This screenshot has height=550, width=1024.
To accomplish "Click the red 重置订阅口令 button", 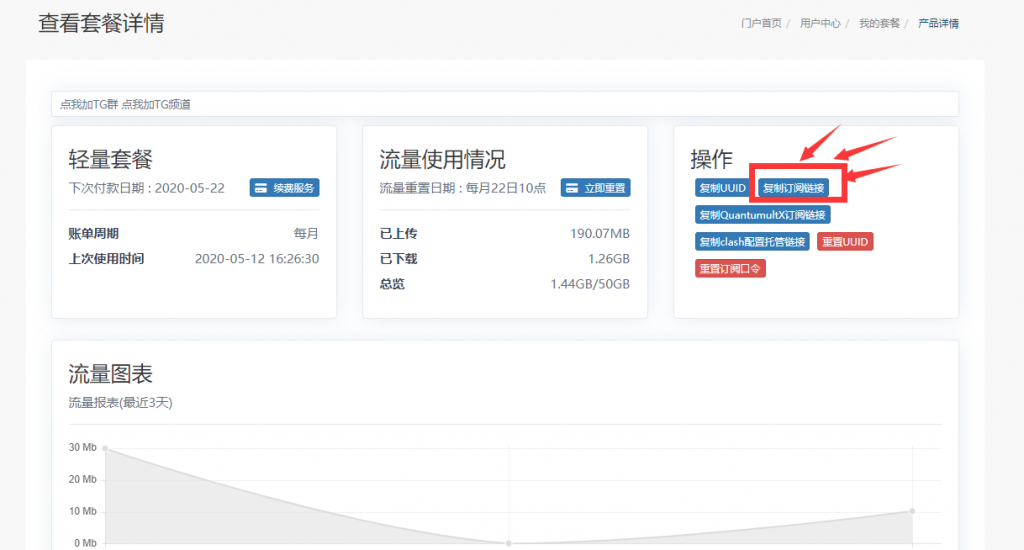I will 729,268.
